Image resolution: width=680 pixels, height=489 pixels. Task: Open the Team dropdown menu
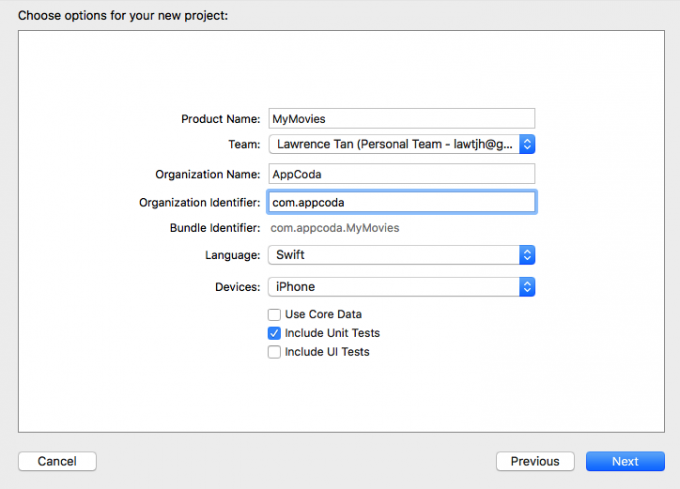tap(402, 144)
